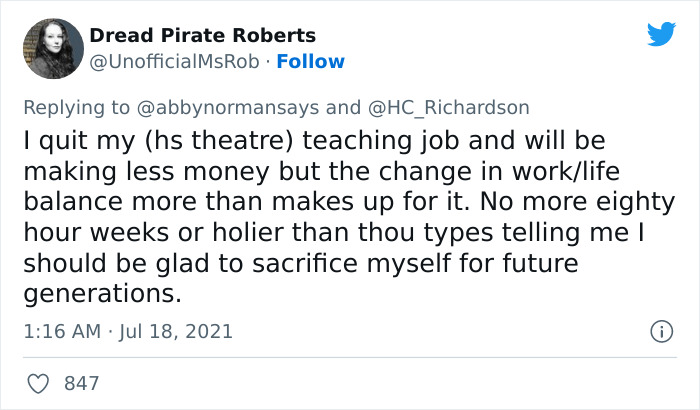Click the Twitter bird logo

661,34
